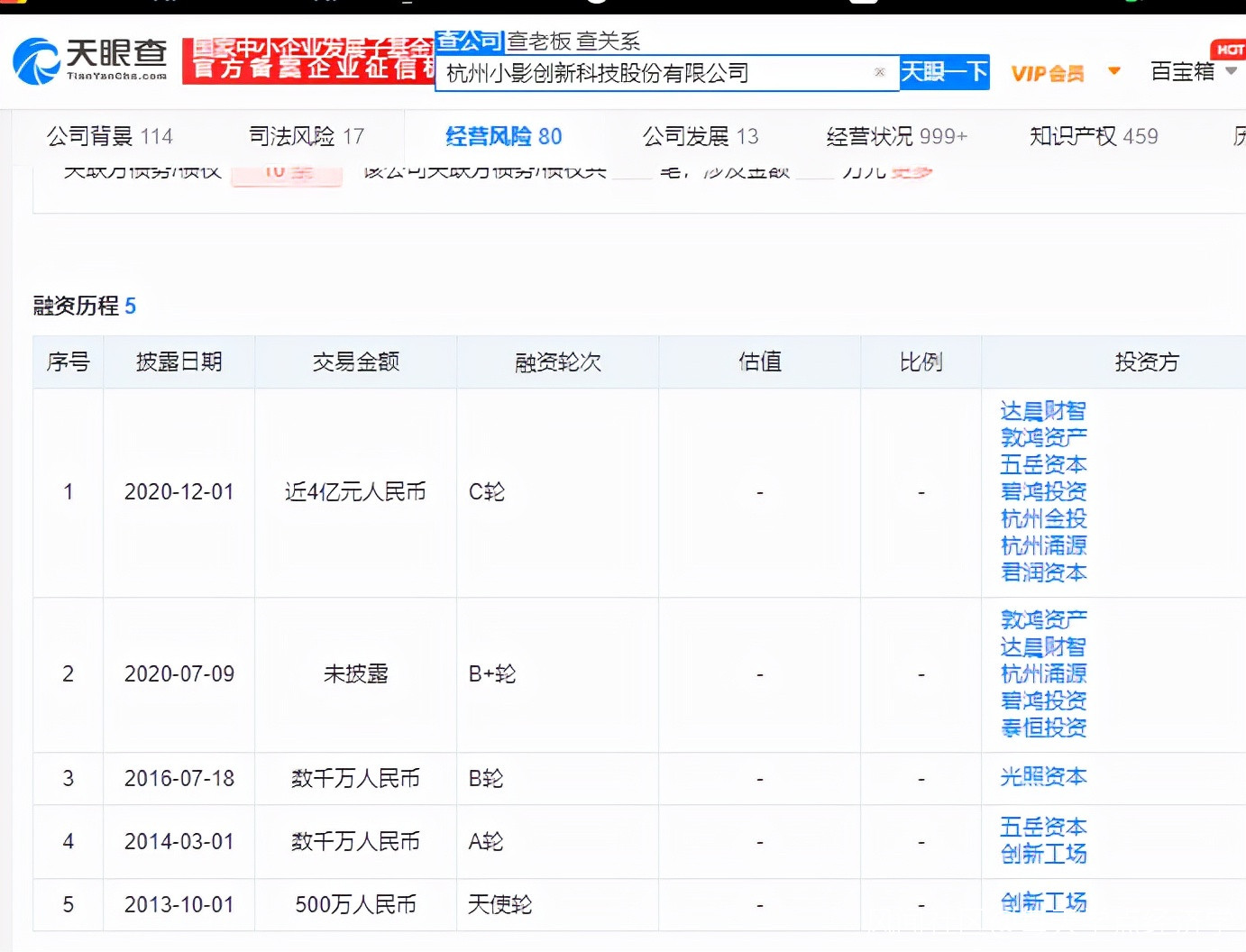The image size is (1246, 952).
Task: Expand the VIP会员 dropdown arrow
Action: [x=1114, y=71]
